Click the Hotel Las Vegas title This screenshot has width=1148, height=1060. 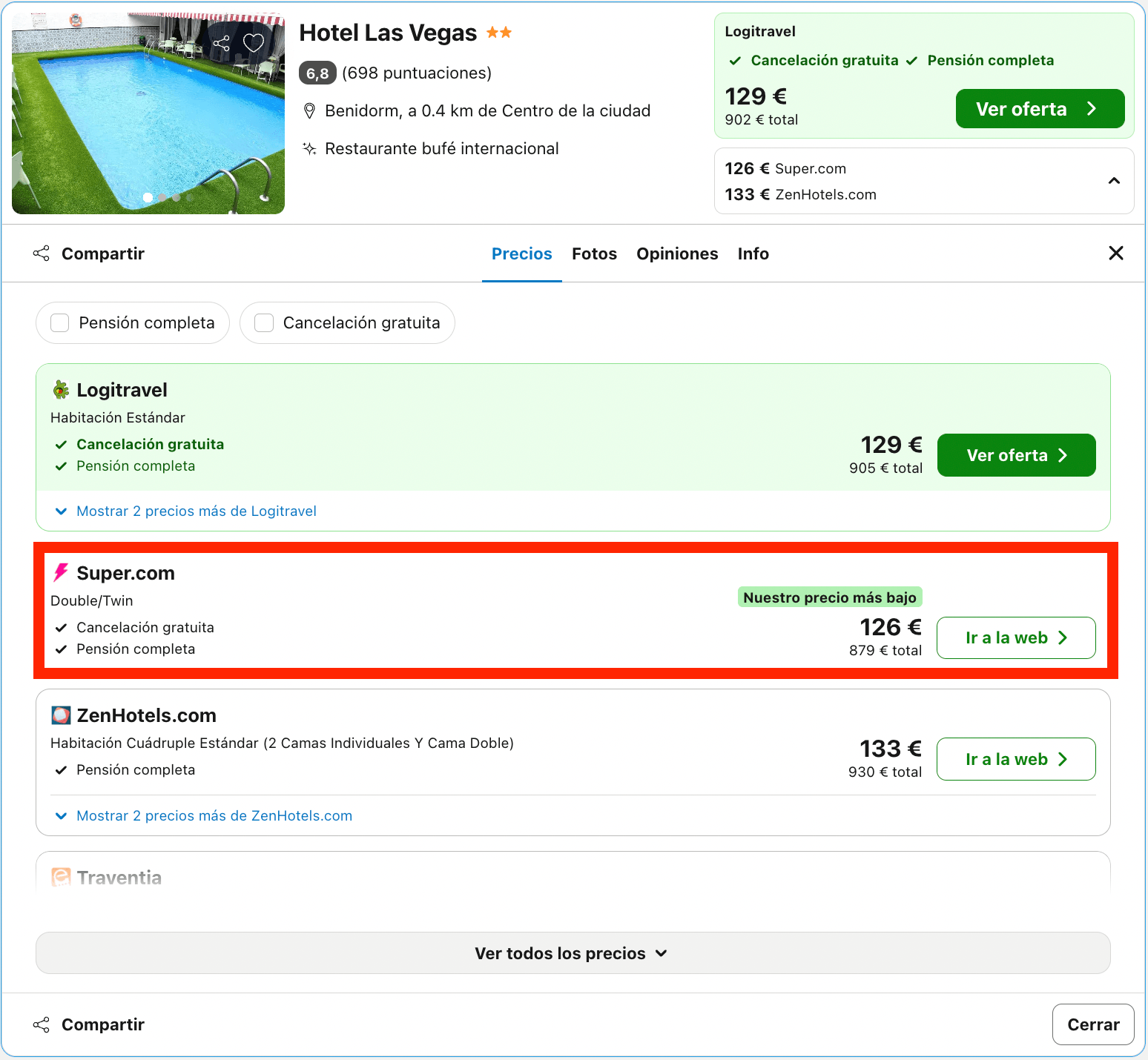pos(388,33)
